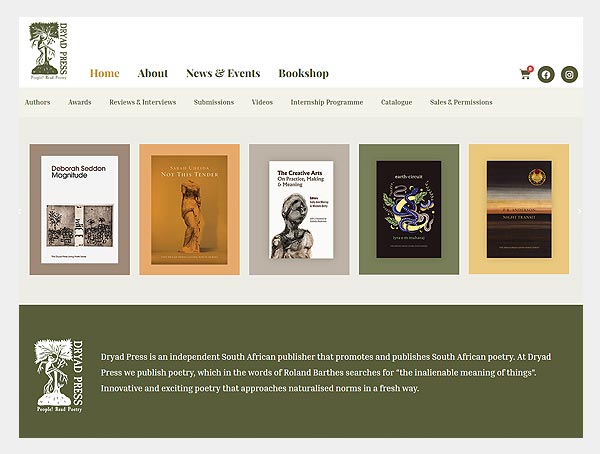Open the Authors page
This screenshot has height=454, width=600.
(x=38, y=102)
